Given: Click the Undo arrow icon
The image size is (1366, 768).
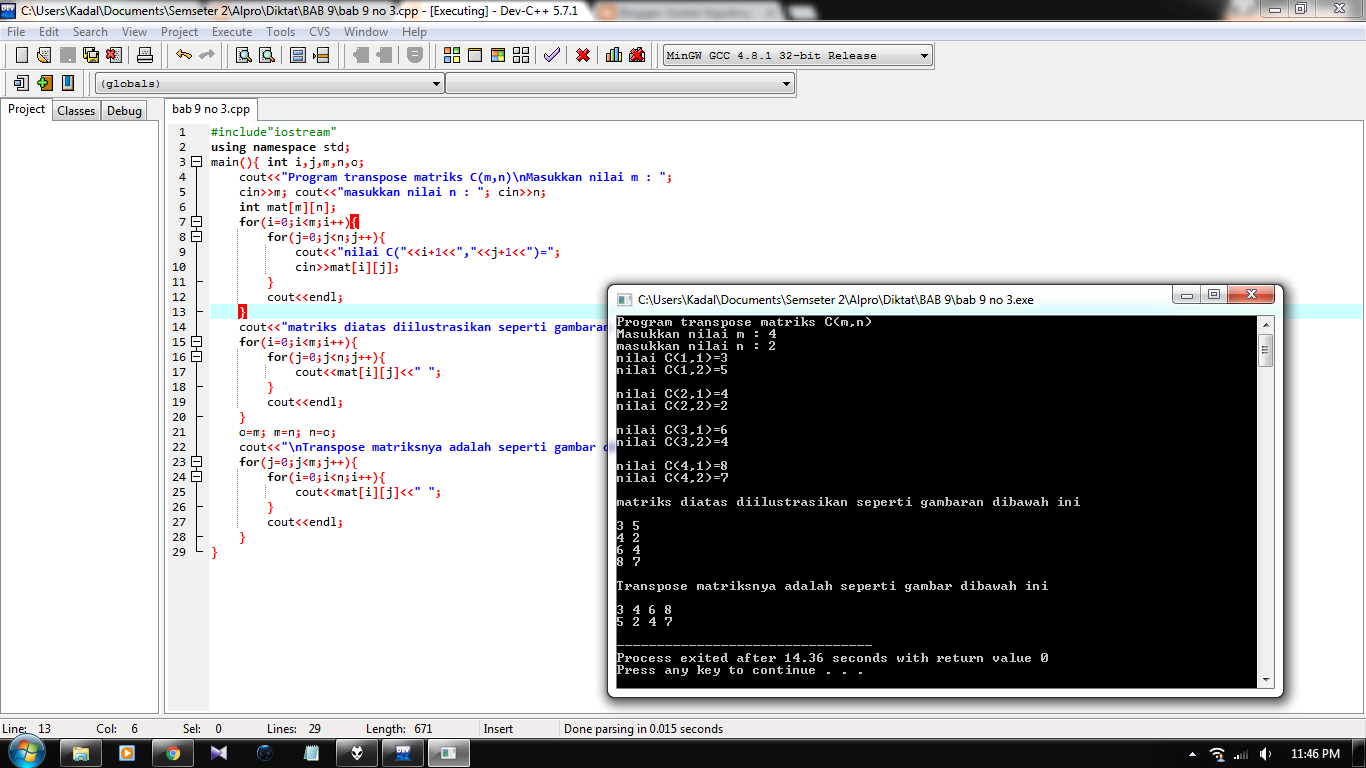Looking at the screenshot, I should [184, 55].
